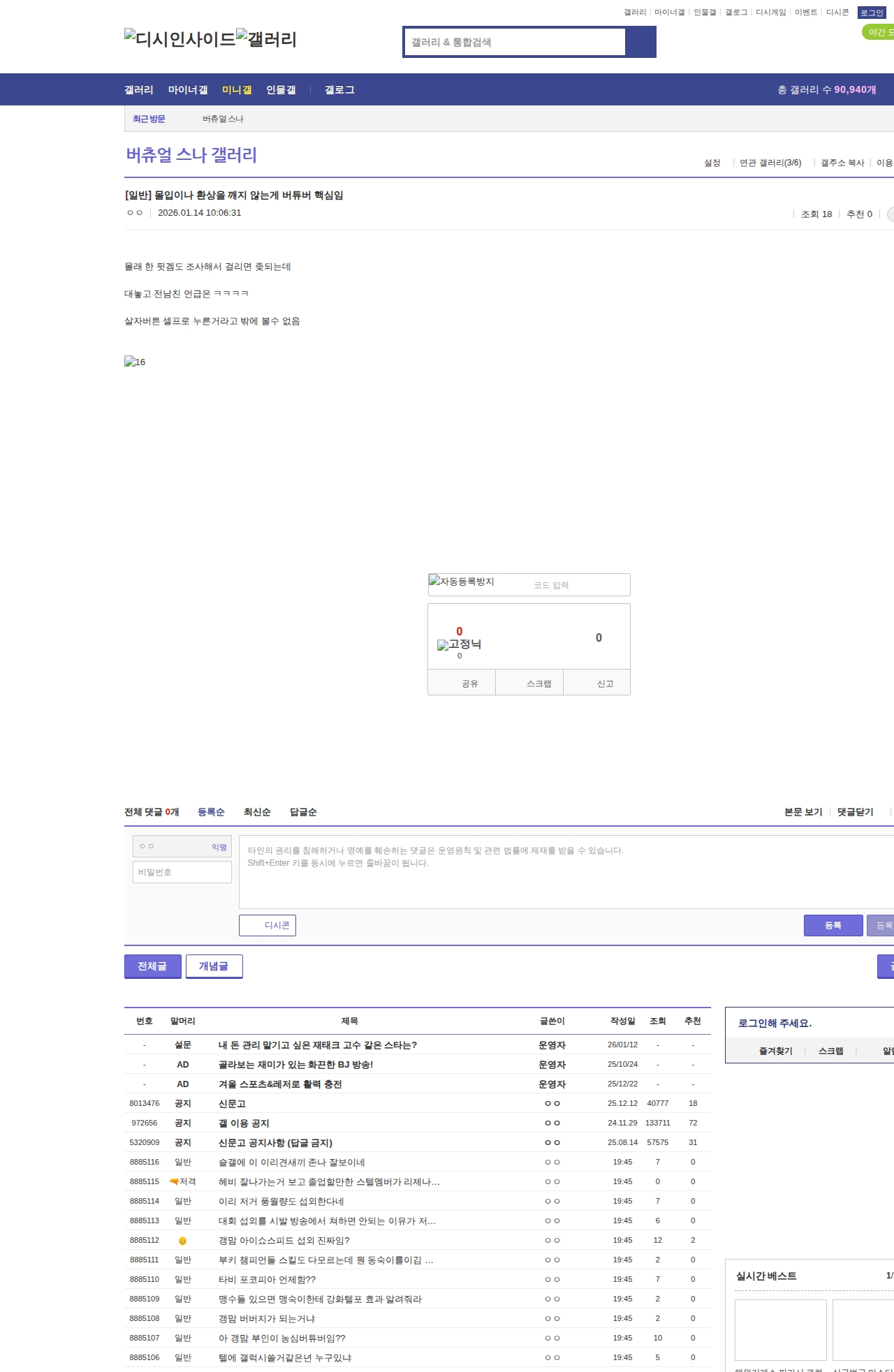Click the search button beside the search box
894x1372 pixels.
tap(640, 42)
